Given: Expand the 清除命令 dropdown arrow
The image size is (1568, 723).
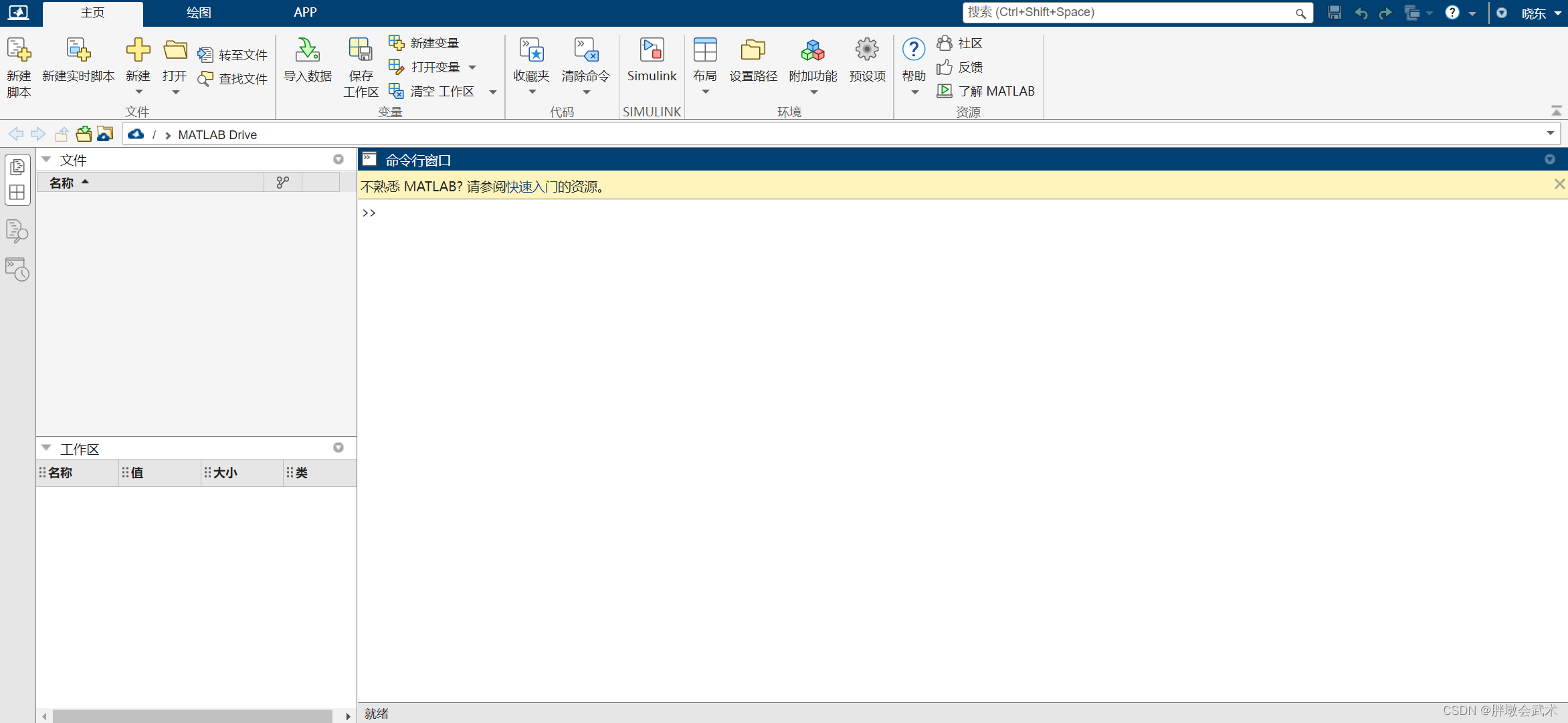Looking at the screenshot, I should [x=586, y=92].
